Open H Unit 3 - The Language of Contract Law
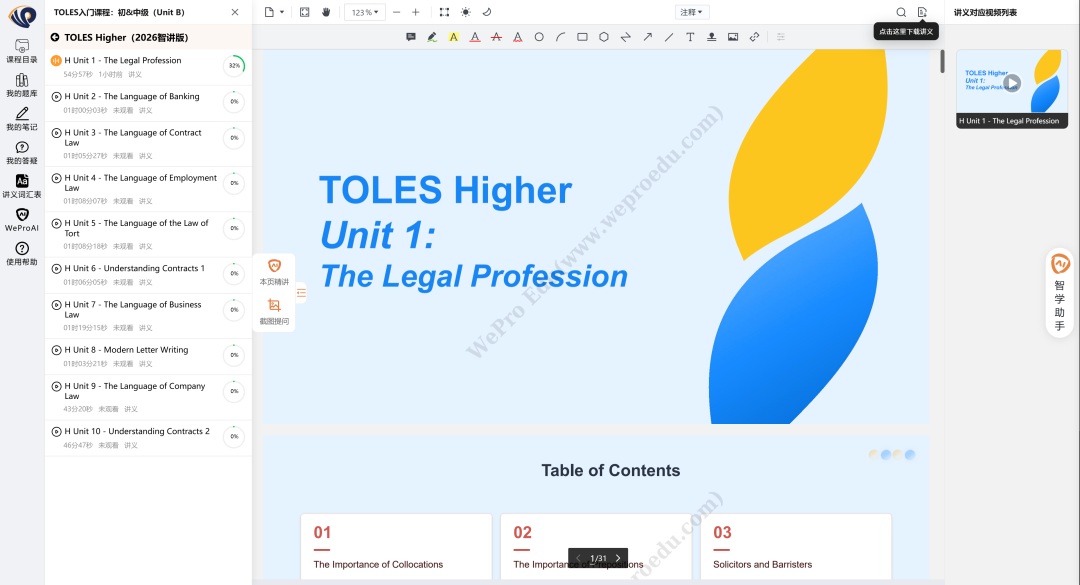The height and width of the screenshot is (585, 1080). tap(148, 144)
